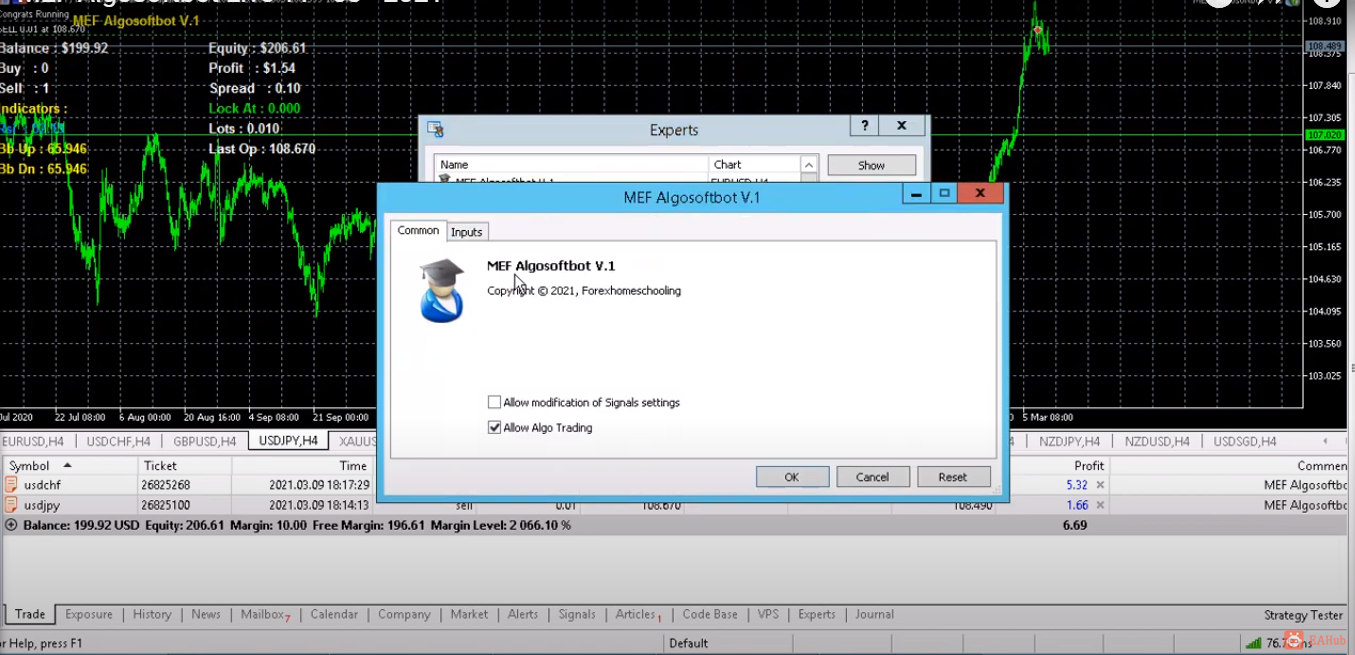Click Cancel in MEF Algosoftbot dialog
1355x655 pixels.
click(872, 477)
